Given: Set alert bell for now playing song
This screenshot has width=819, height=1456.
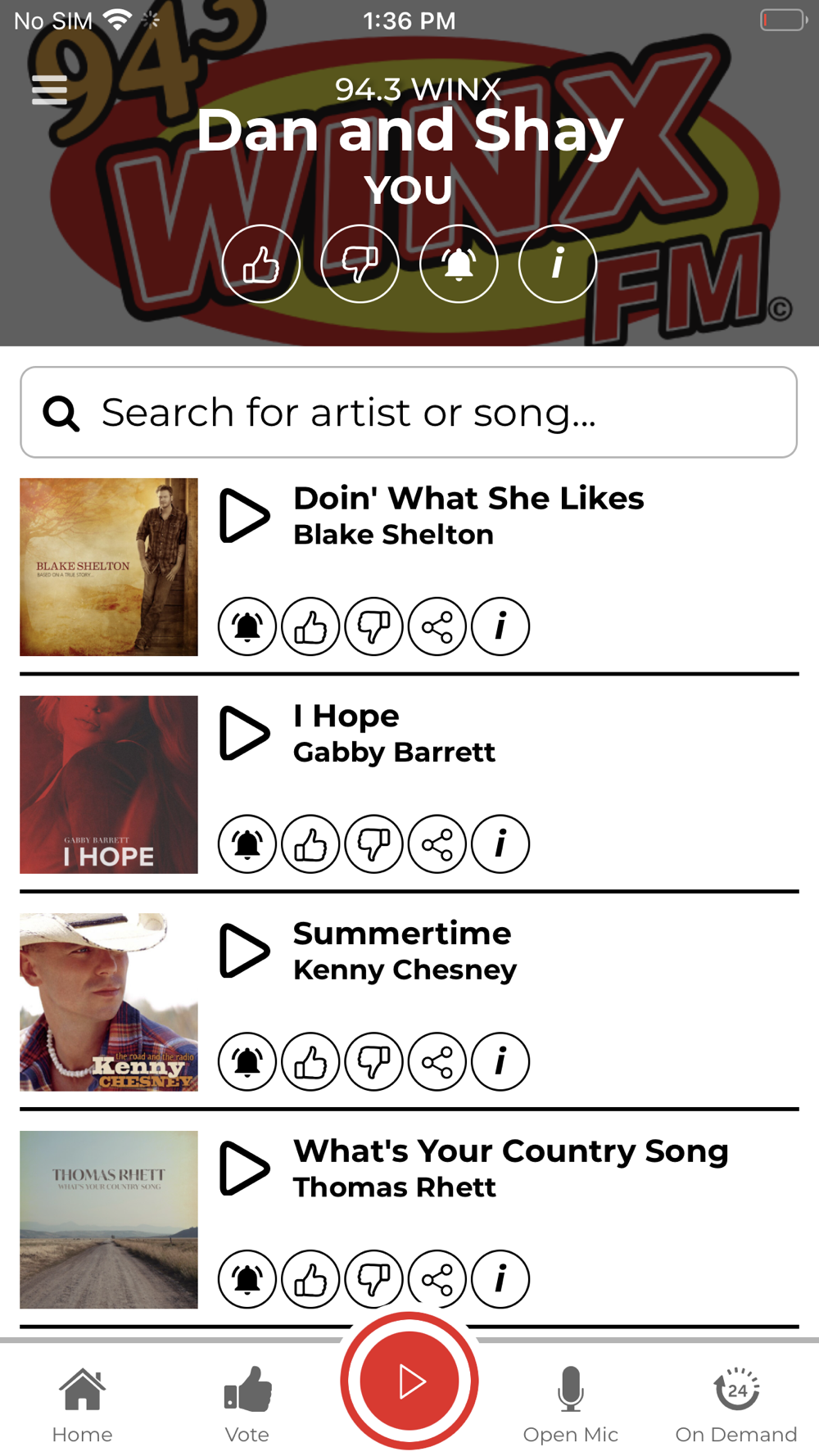Looking at the screenshot, I should (459, 265).
